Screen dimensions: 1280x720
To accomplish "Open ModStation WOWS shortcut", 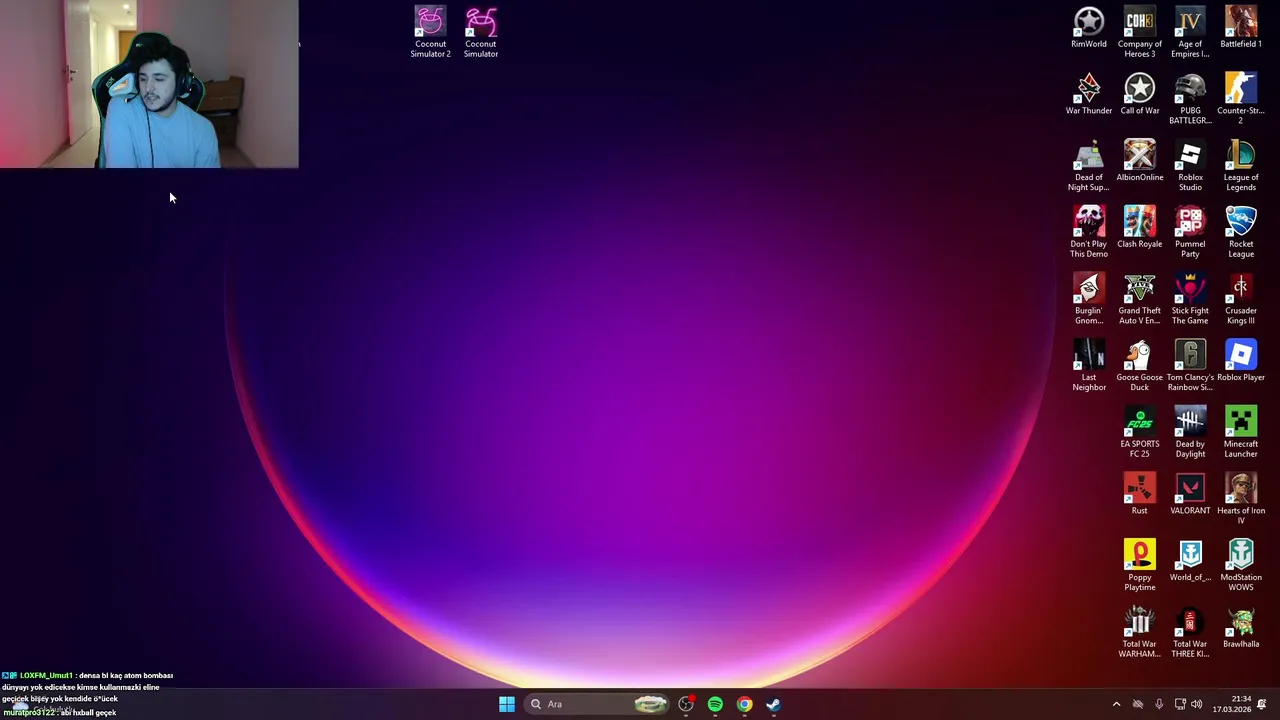I will pos(1240,566).
